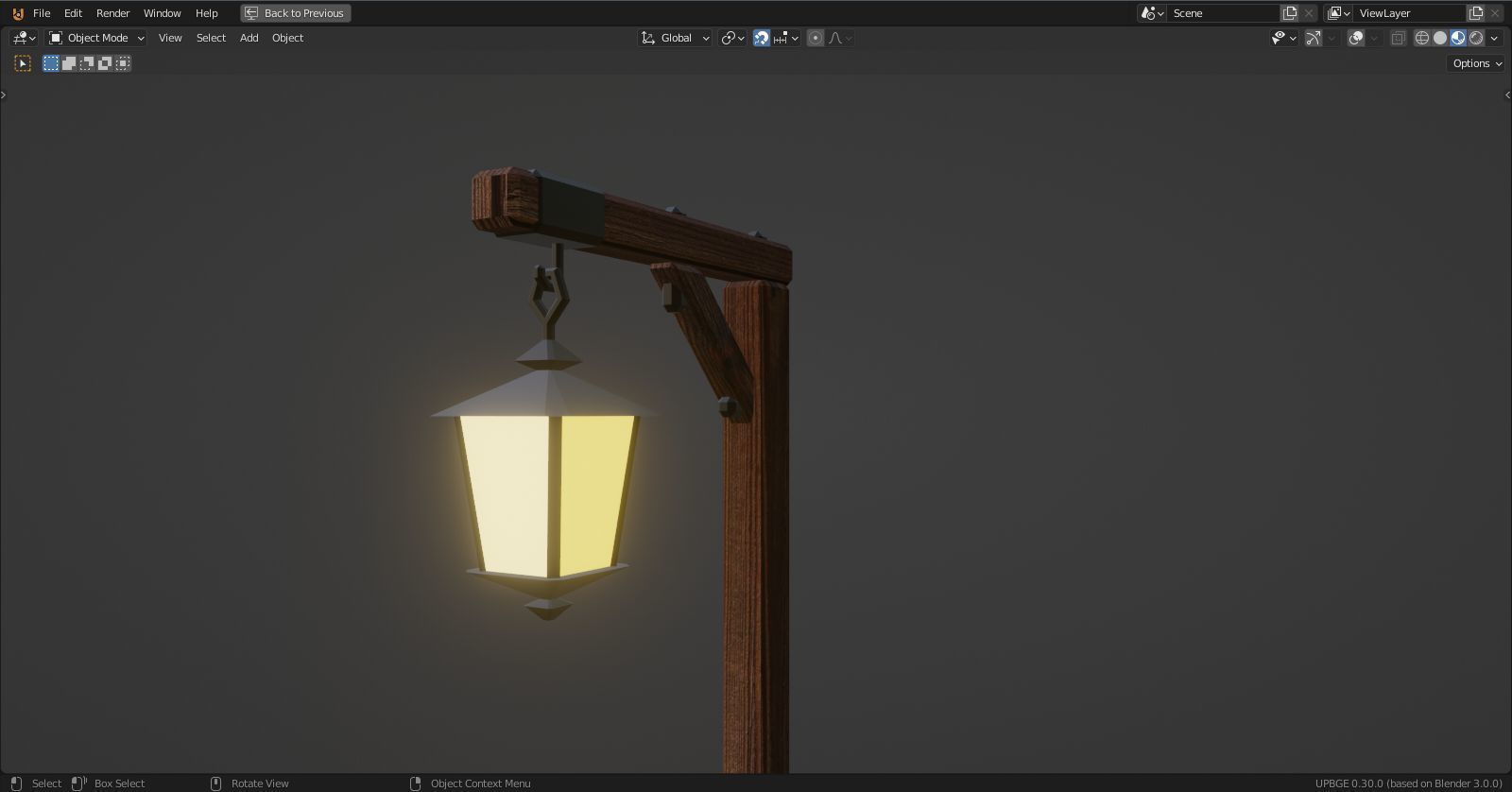
Task: Click the delete Scene X icon
Action: click(x=1309, y=13)
